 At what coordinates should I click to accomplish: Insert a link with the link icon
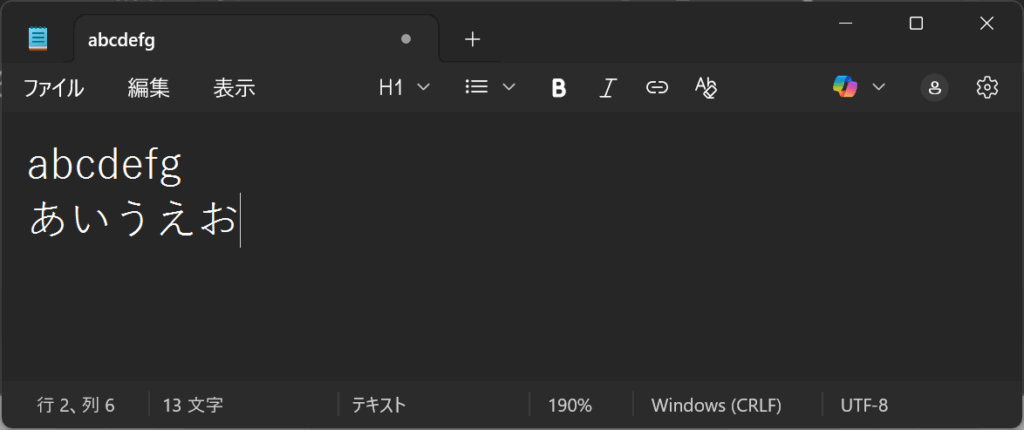pyautogui.click(x=656, y=88)
